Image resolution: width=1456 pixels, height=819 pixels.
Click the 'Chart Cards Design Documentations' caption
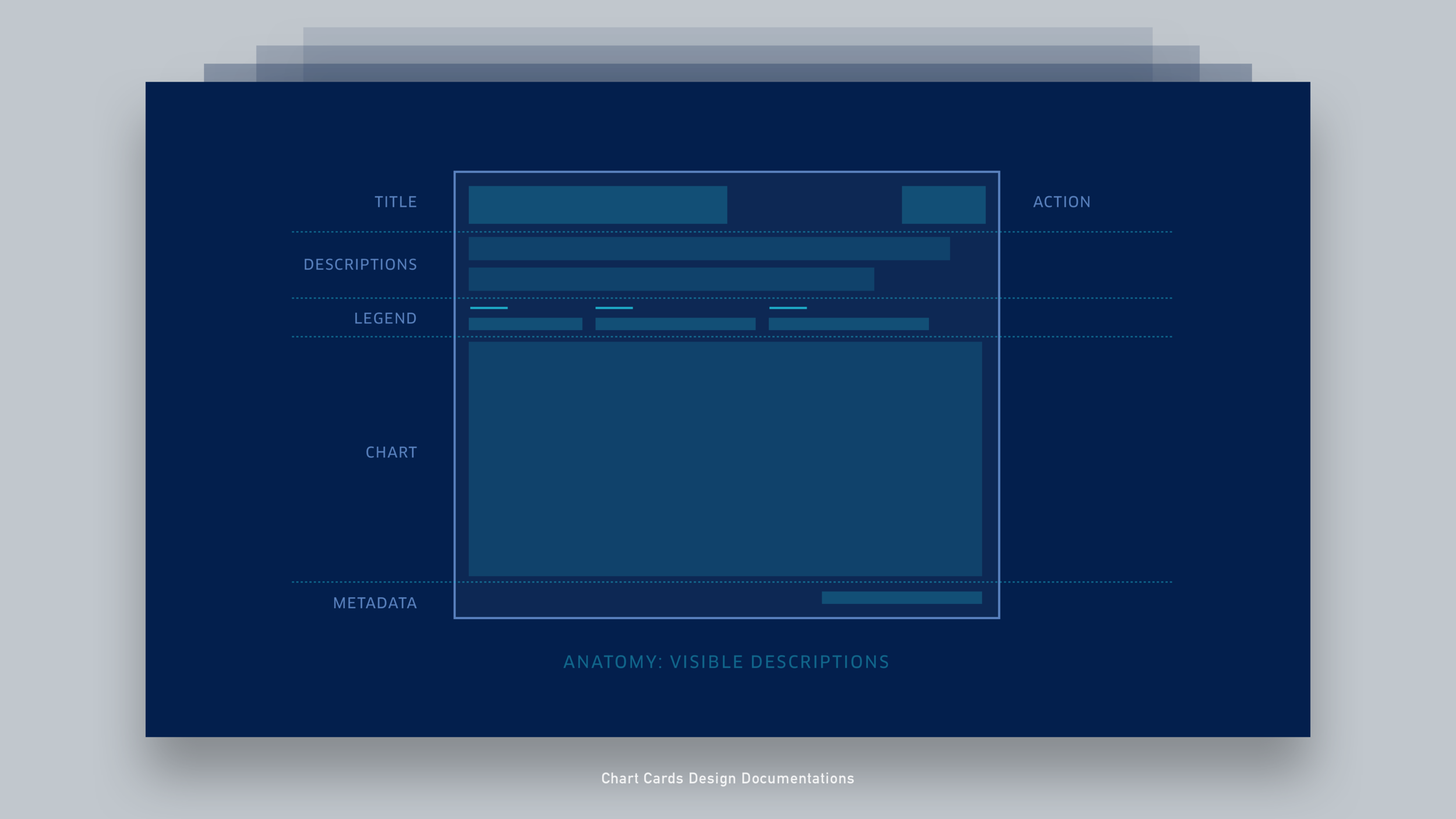coord(727,779)
